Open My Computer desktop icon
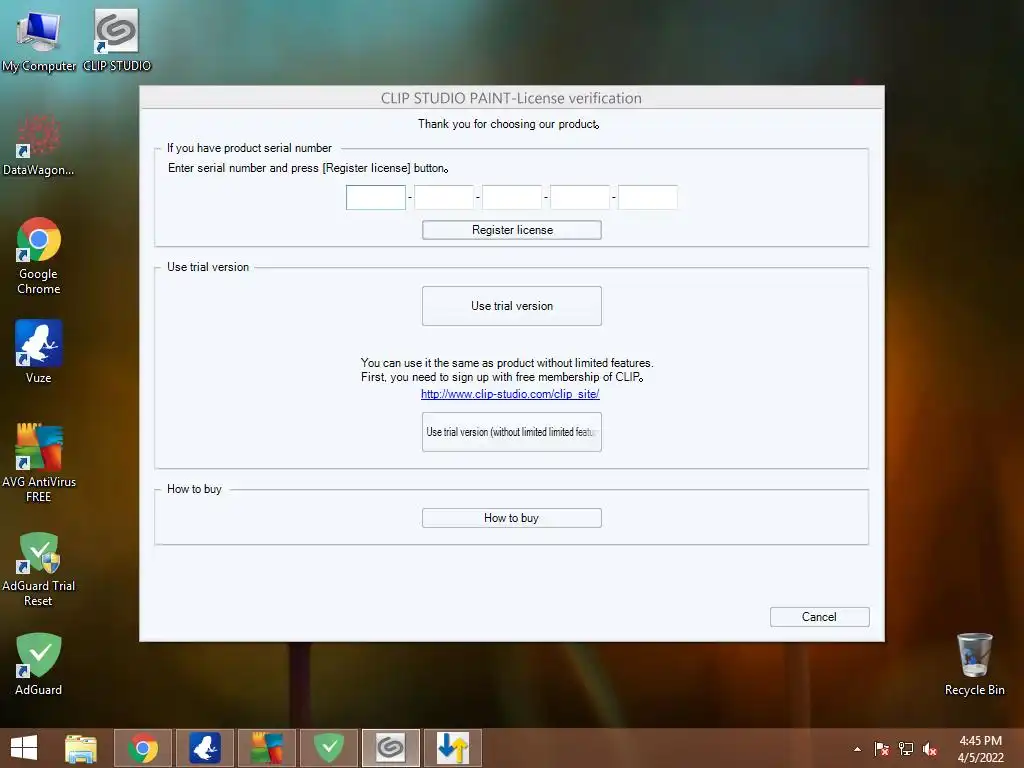Screen dimensions: 1024x768 coord(39,40)
